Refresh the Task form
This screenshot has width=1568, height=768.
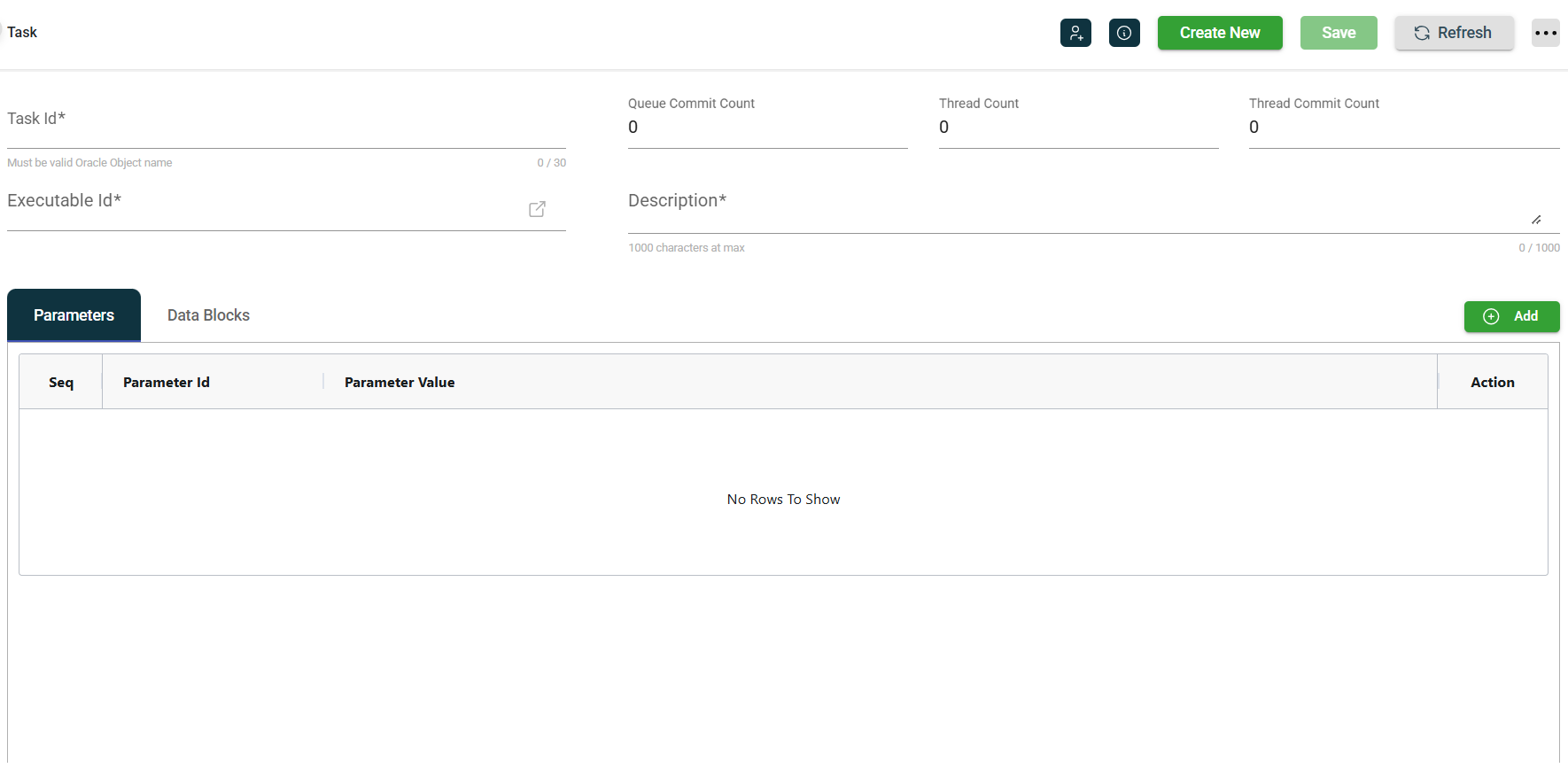pyautogui.click(x=1454, y=33)
